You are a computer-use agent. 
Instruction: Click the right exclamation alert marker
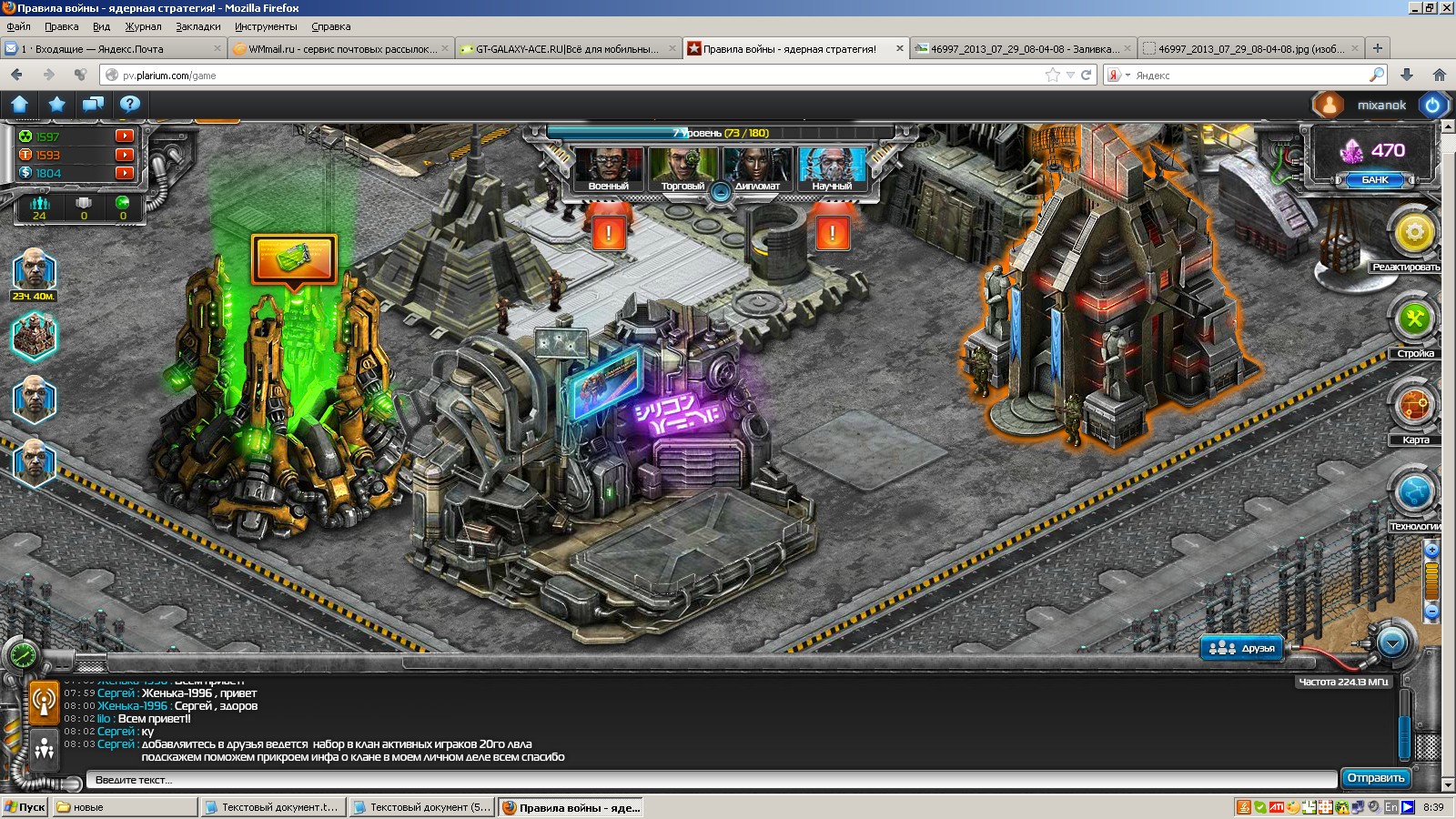pos(833,233)
